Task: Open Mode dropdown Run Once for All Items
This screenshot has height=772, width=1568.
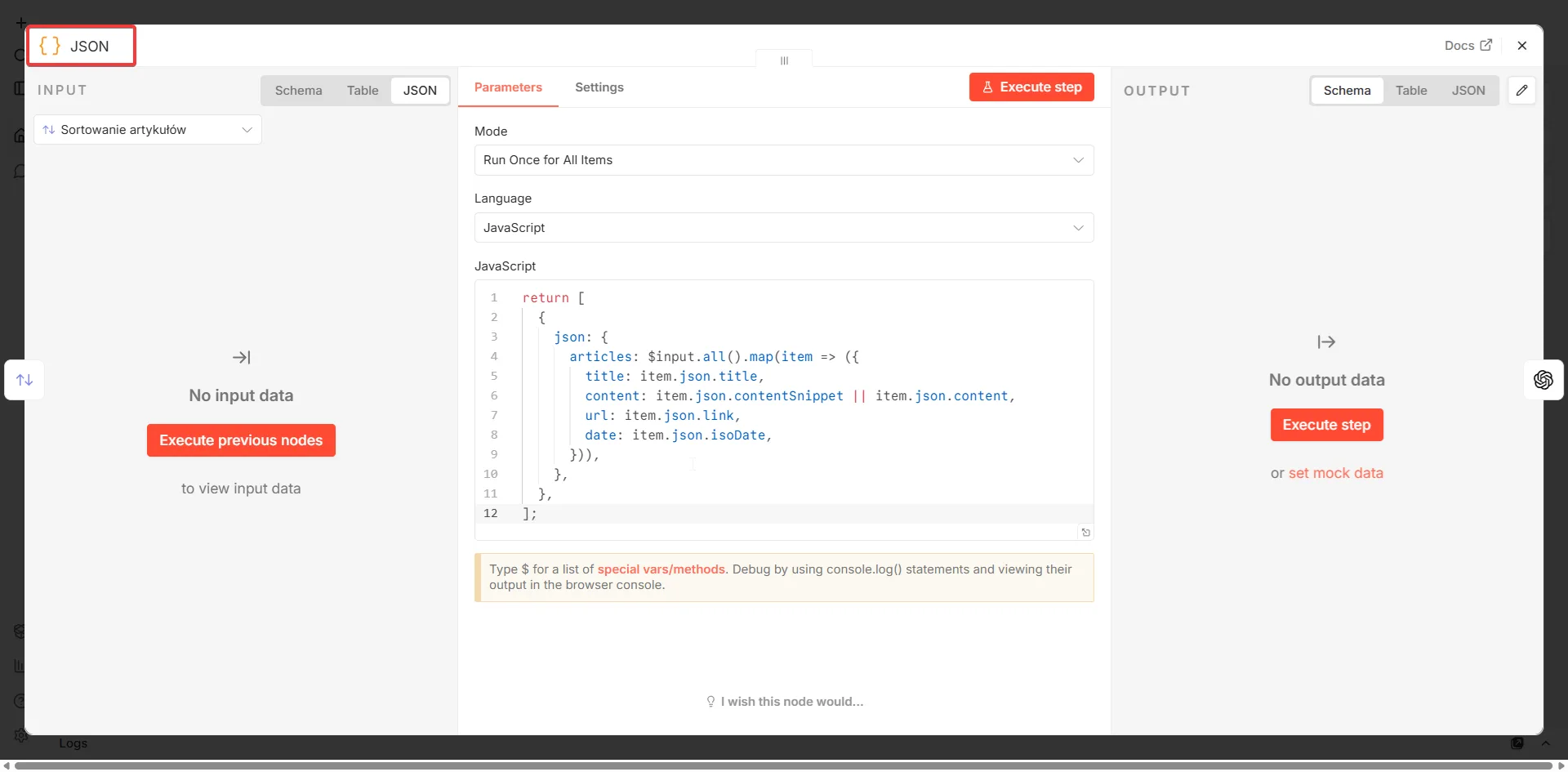Action: click(x=784, y=160)
